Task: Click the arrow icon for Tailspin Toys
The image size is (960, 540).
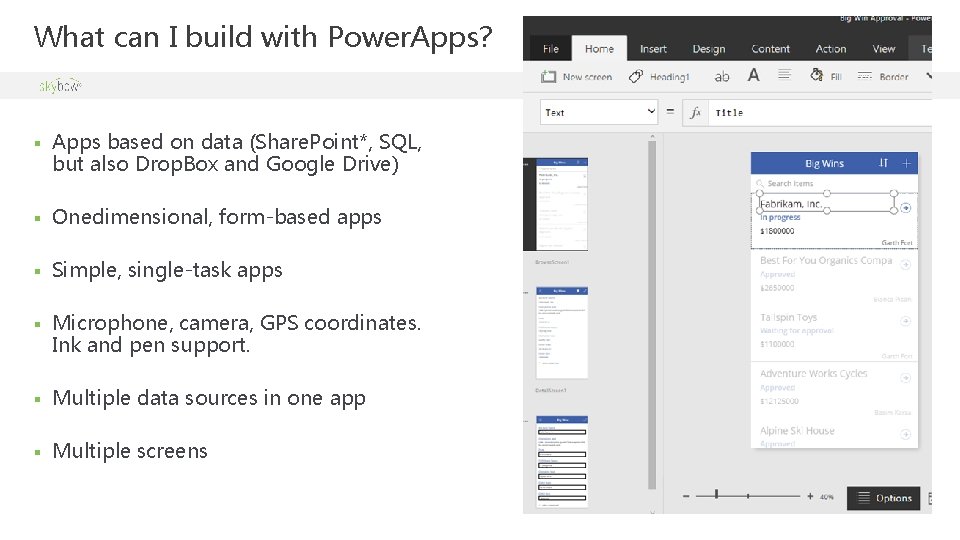Action: [x=906, y=321]
